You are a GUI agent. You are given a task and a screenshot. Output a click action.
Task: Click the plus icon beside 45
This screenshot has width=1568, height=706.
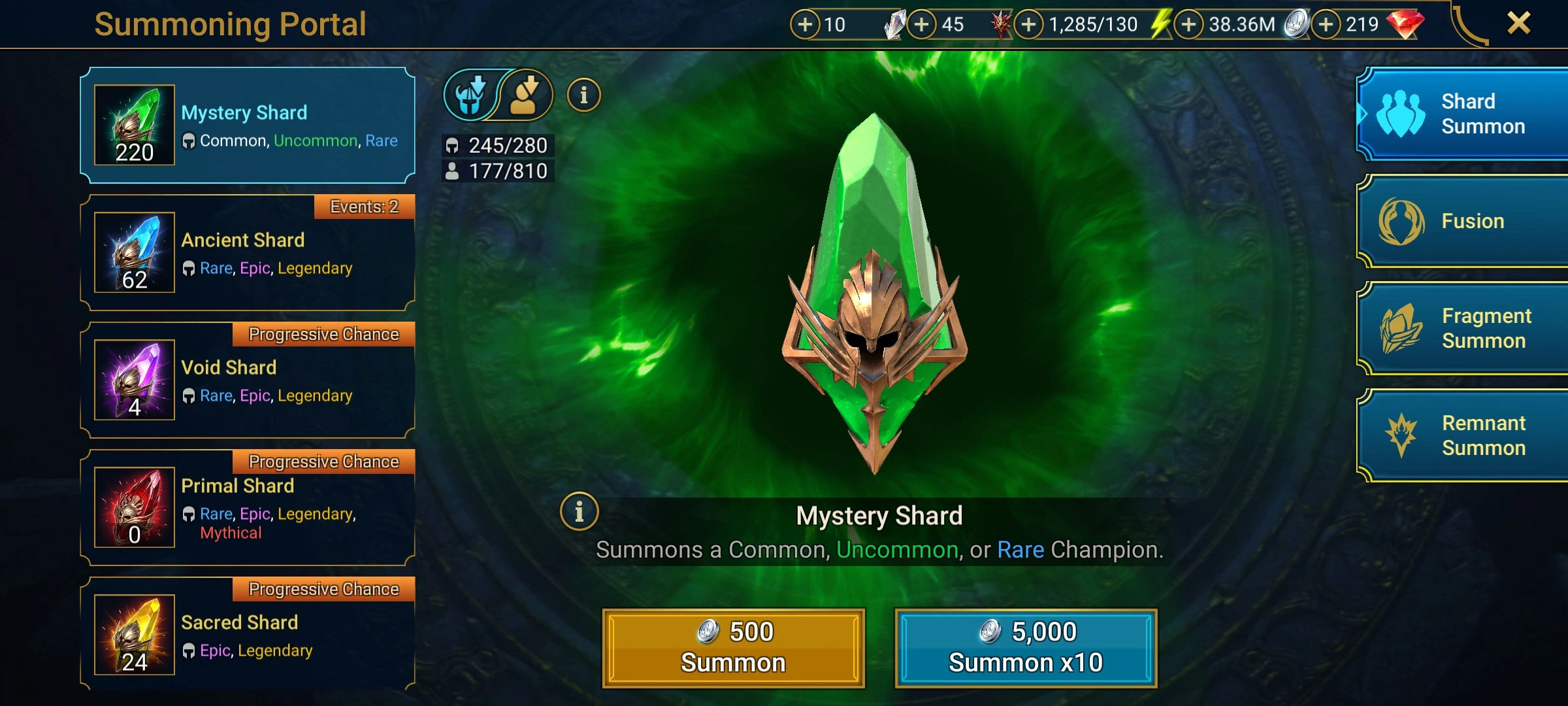click(x=921, y=25)
